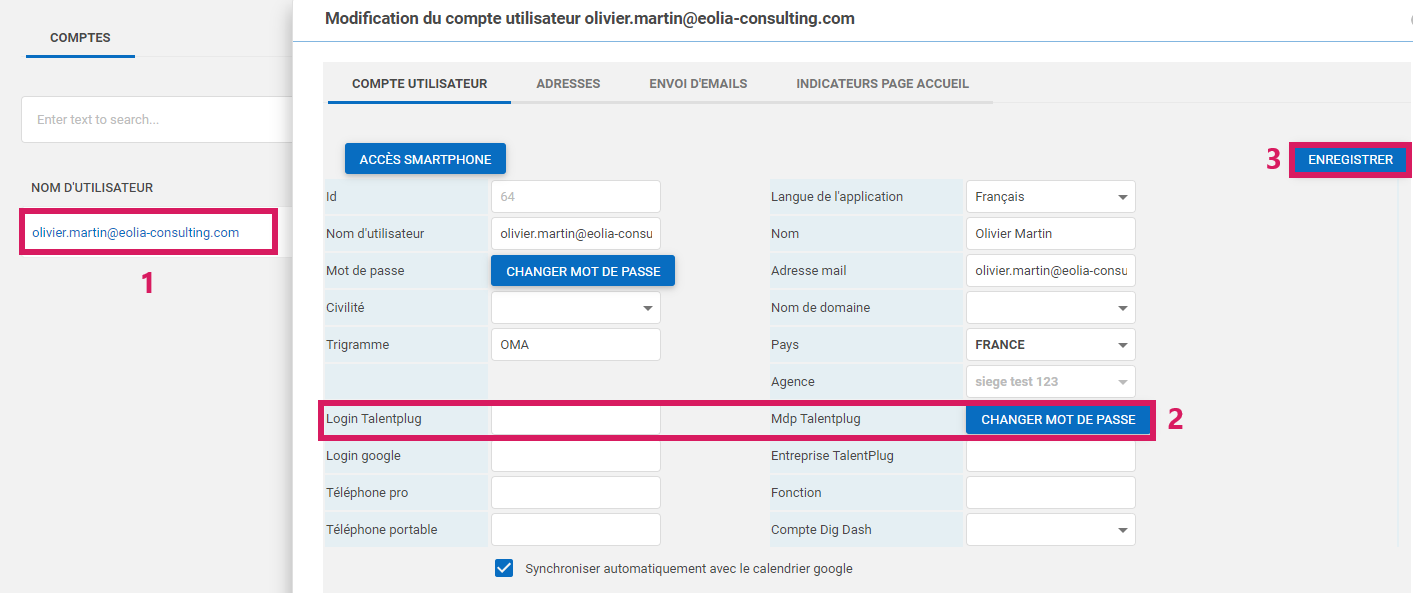Click the Enregistrer button
1413x593 pixels.
coord(1350,160)
